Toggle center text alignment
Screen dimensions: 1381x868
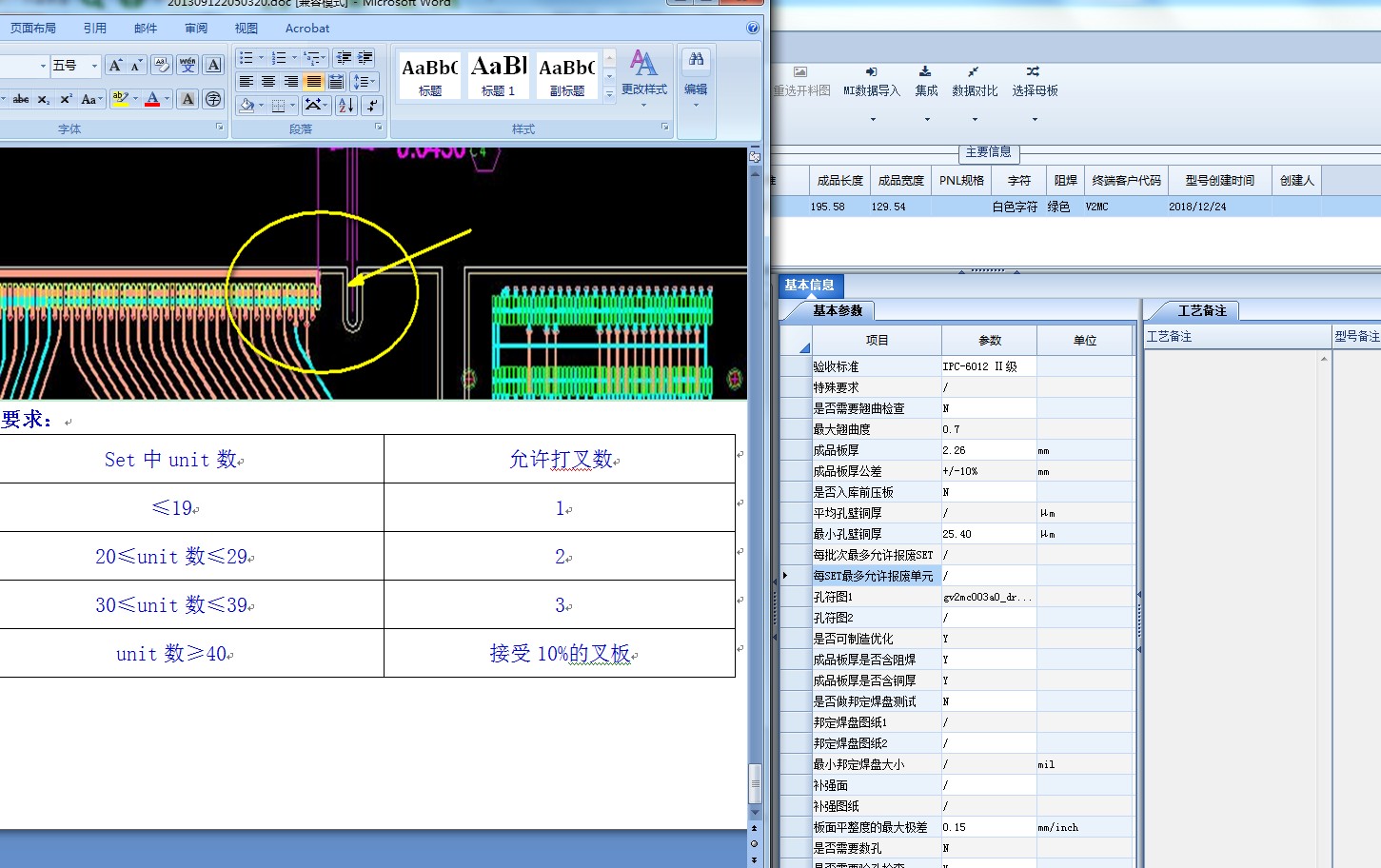coord(268,82)
